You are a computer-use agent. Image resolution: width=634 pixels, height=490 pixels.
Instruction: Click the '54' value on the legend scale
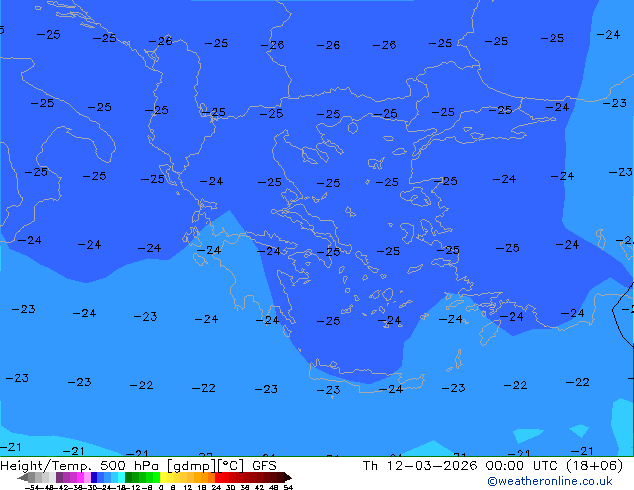[x=288, y=487]
